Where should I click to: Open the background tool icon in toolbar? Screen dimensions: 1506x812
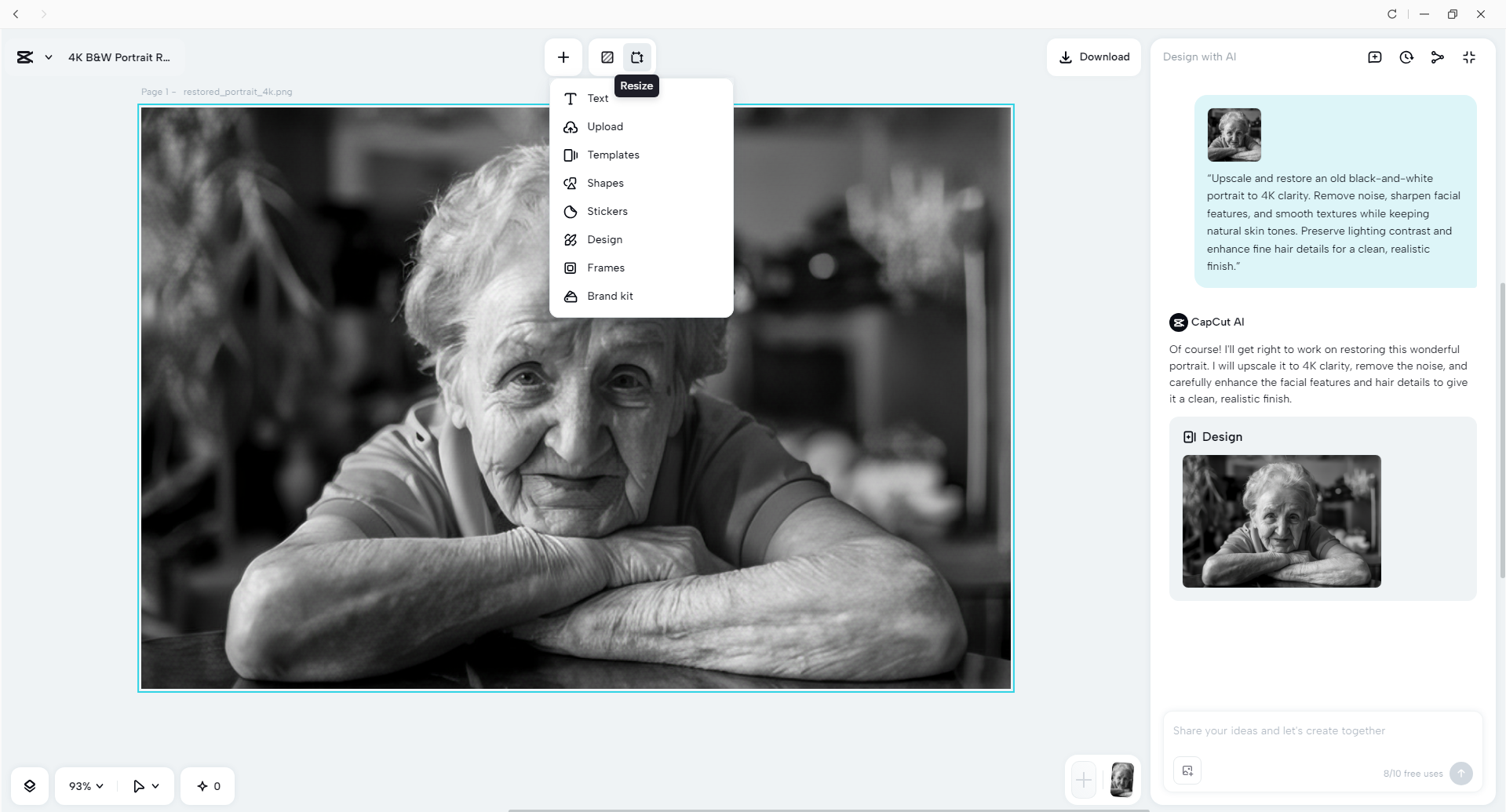(607, 57)
